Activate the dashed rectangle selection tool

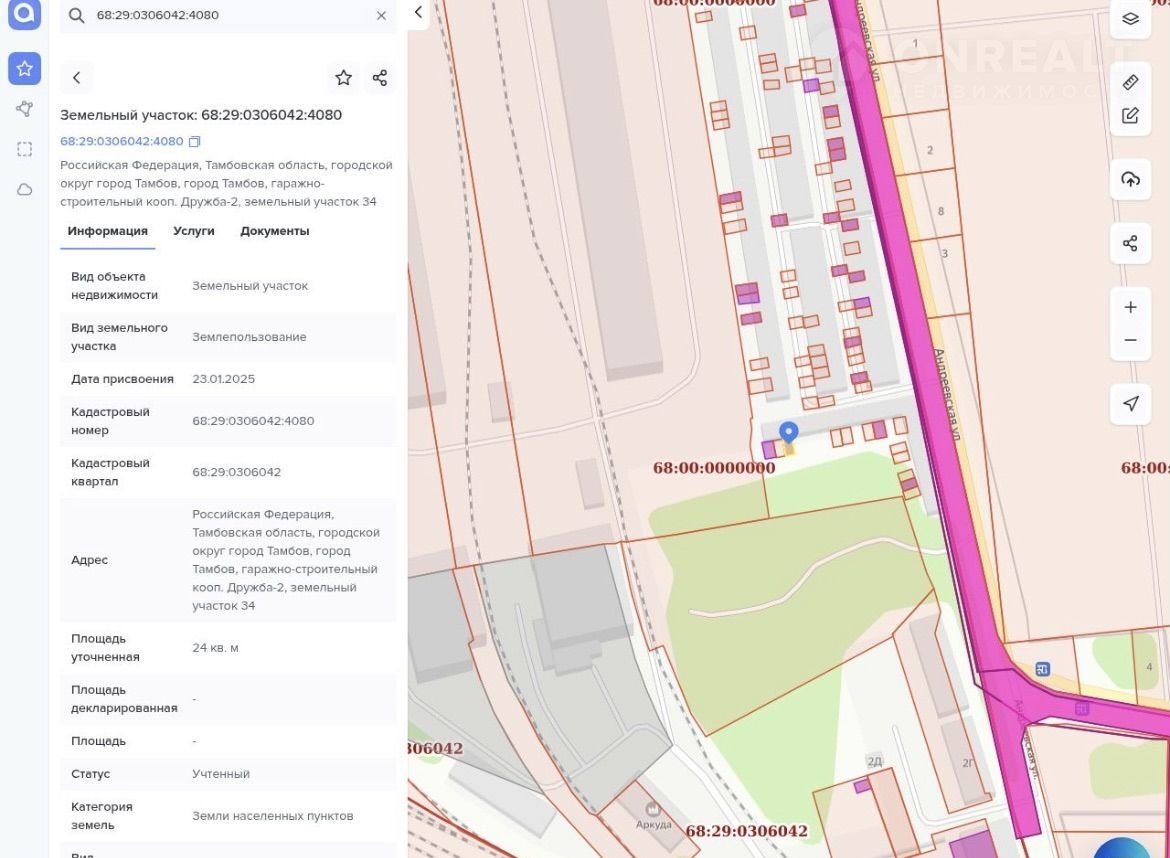tap(24, 149)
